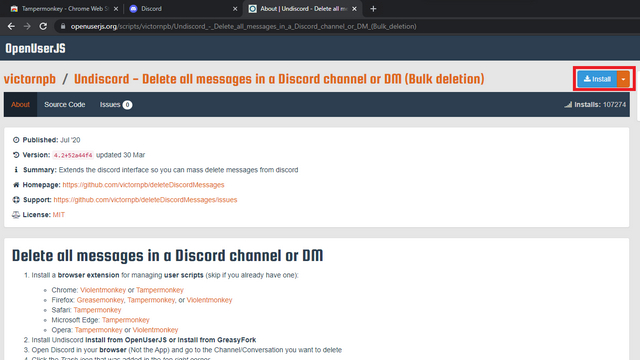Viewport: 640px width, 360px height.
Task: View site info via the padlock icon
Action: click(x=62, y=26)
